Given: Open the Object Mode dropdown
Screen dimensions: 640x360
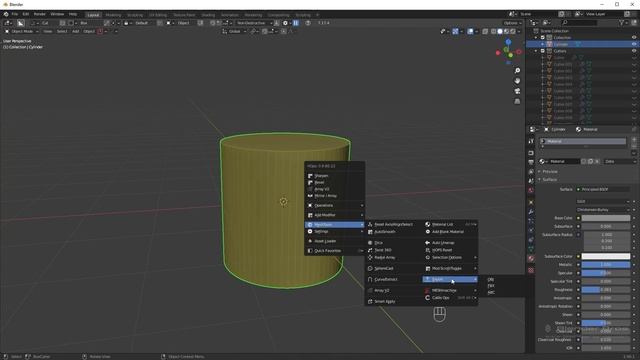Looking at the screenshot, I should (x=22, y=31).
